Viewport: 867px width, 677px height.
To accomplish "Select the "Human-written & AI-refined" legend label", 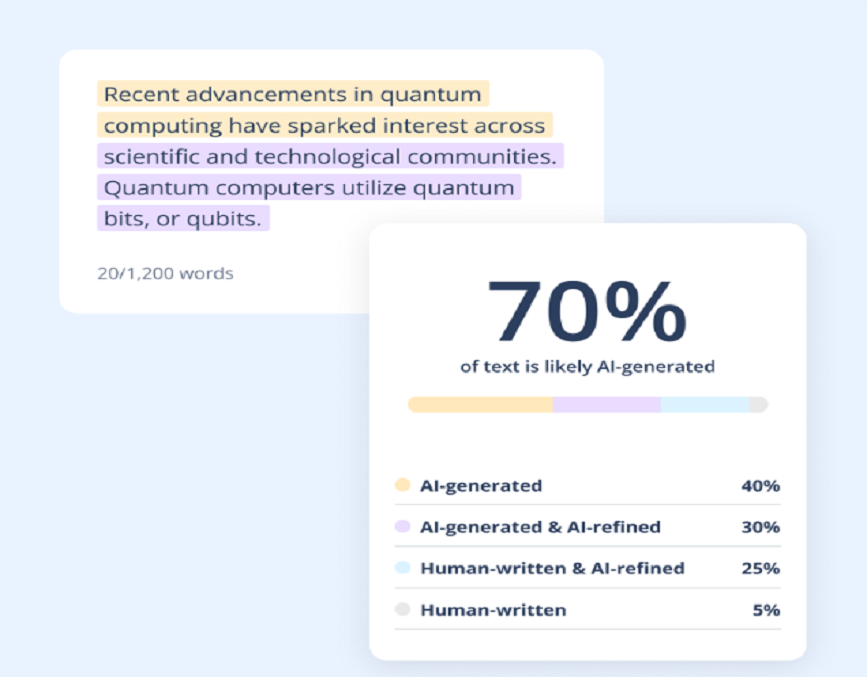I will pos(552,568).
